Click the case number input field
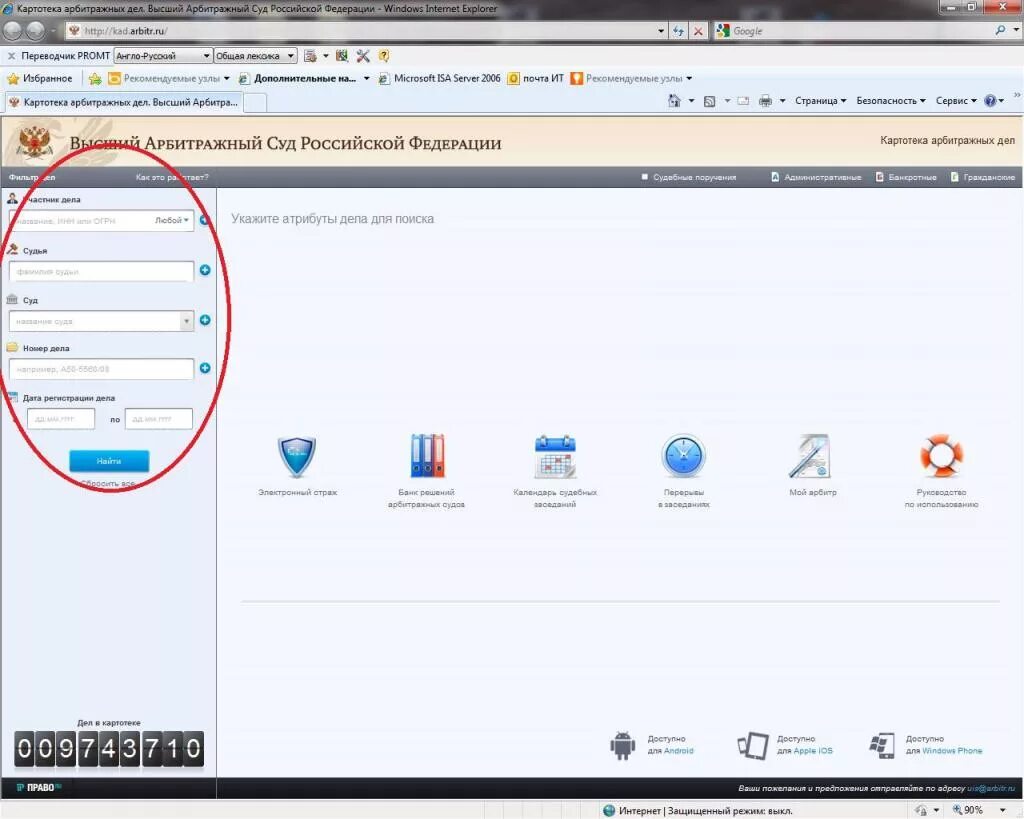Image resolution: width=1024 pixels, height=819 pixels. pyautogui.click(x=101, y=369)
